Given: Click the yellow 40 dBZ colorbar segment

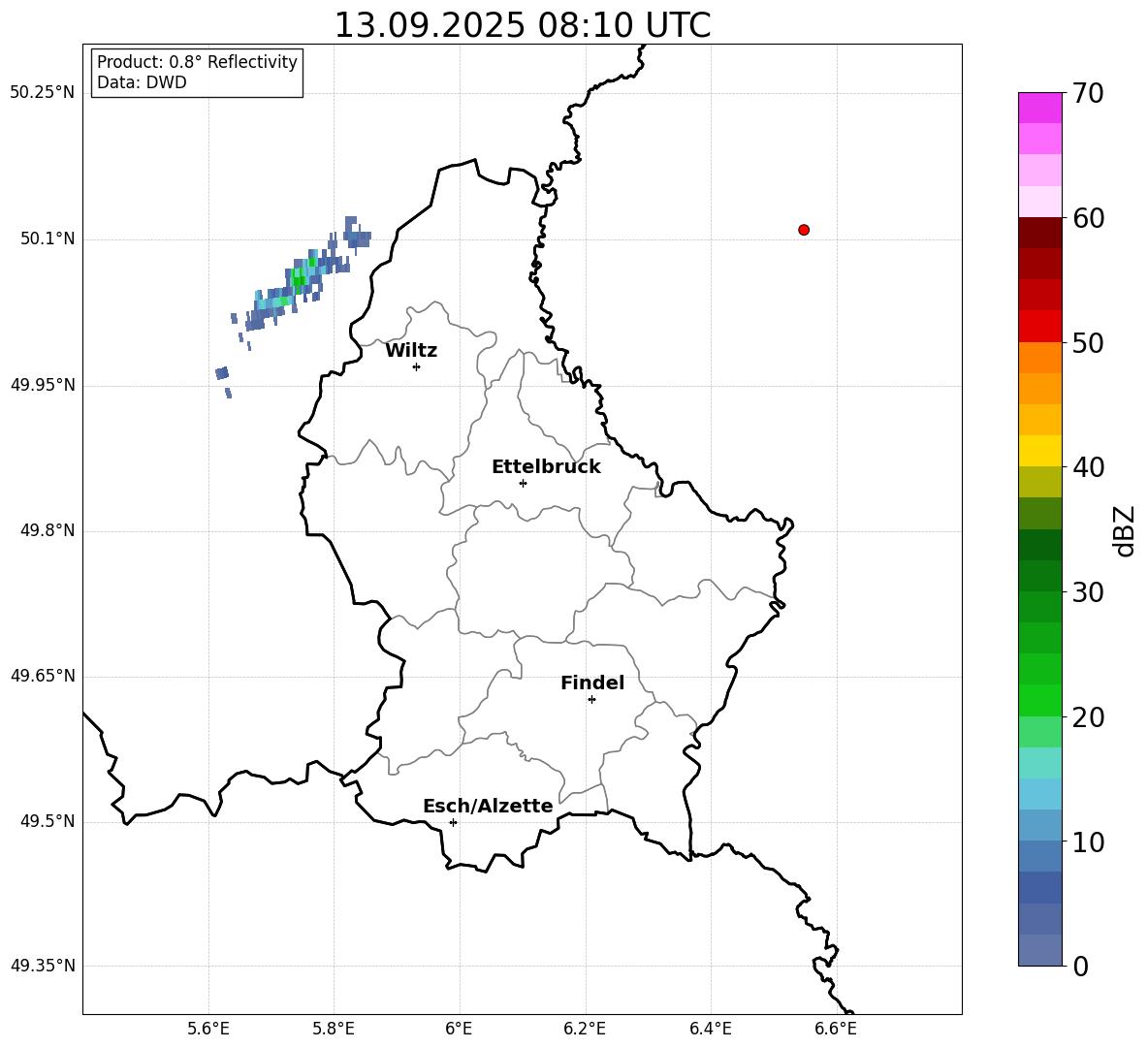Looking at the screenshot, I should point(1039,451).
